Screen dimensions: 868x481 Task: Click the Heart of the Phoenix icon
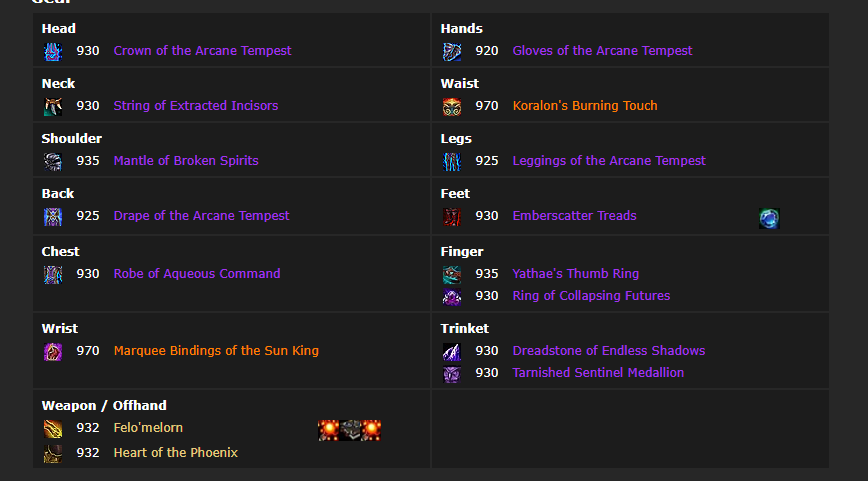pyautogui.click(x=53, y=453)
